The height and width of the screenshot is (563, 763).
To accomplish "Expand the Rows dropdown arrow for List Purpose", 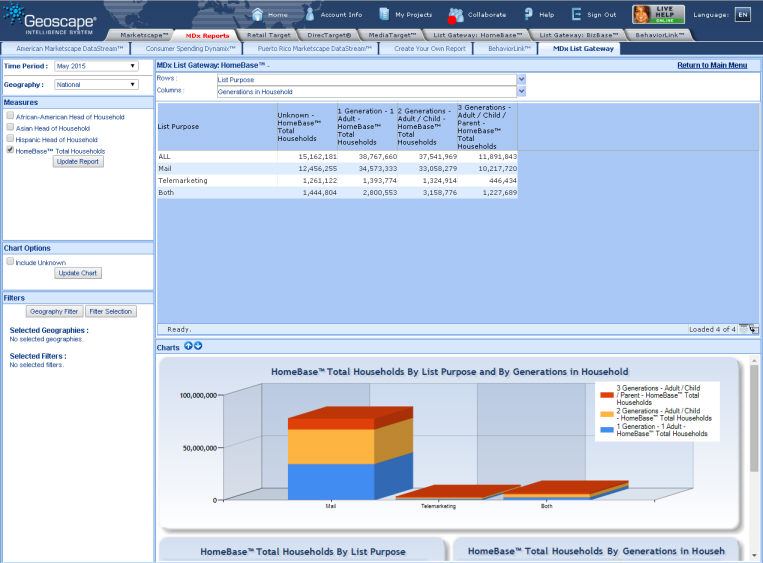I will tap(522, 79).
